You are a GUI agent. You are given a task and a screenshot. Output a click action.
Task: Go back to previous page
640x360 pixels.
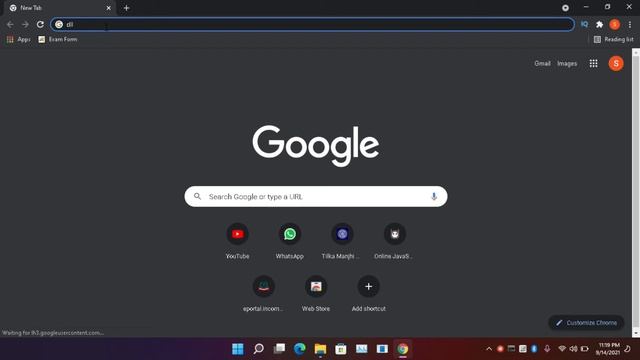point(10,24)
